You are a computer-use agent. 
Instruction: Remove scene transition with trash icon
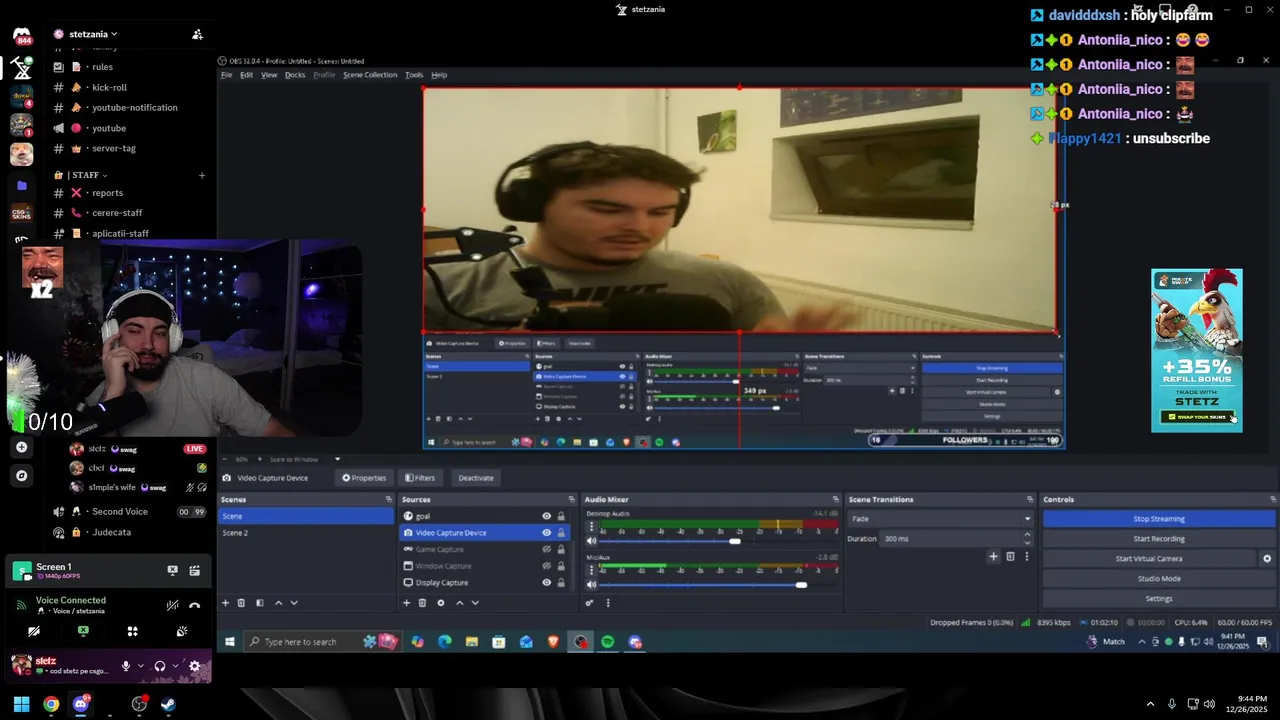1010,557
